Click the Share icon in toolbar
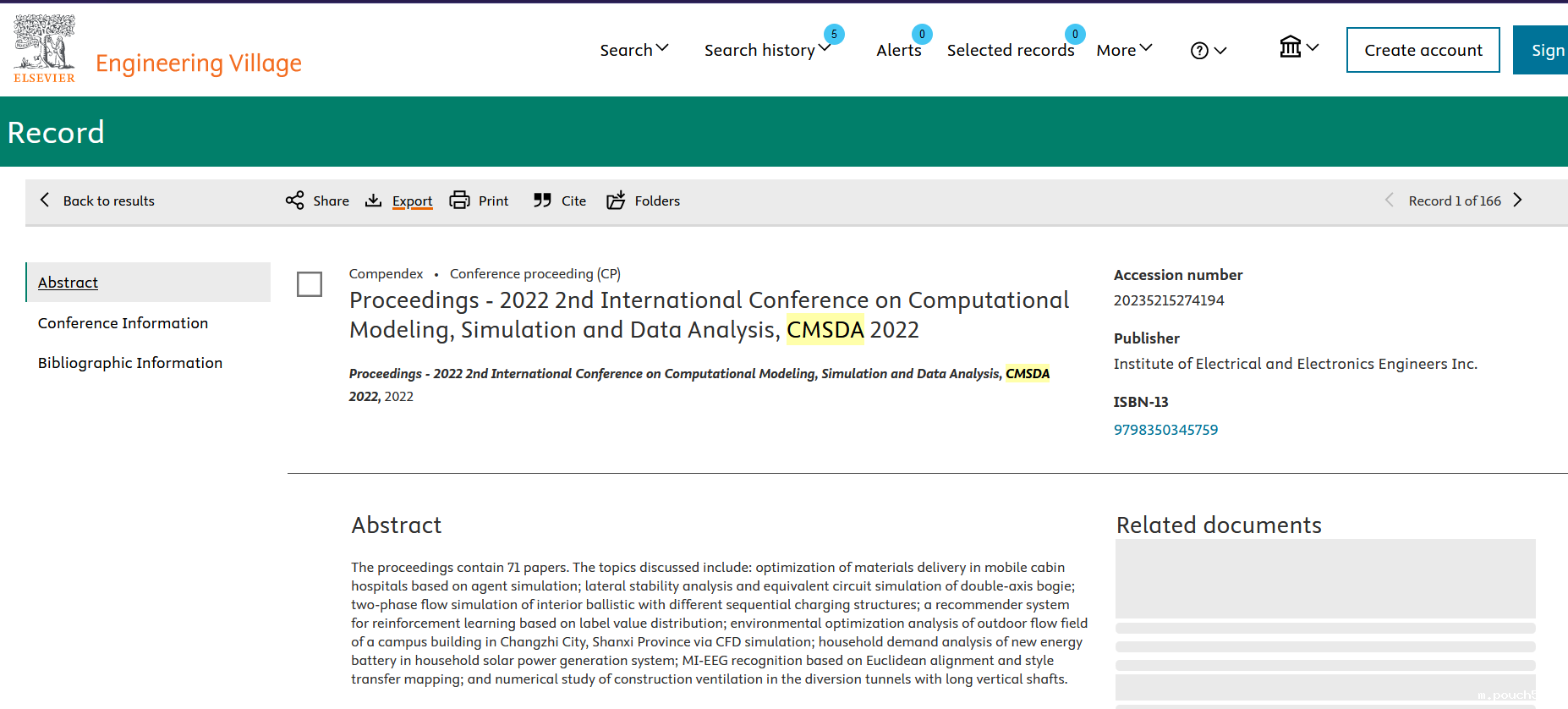 (x=294, y=201)
